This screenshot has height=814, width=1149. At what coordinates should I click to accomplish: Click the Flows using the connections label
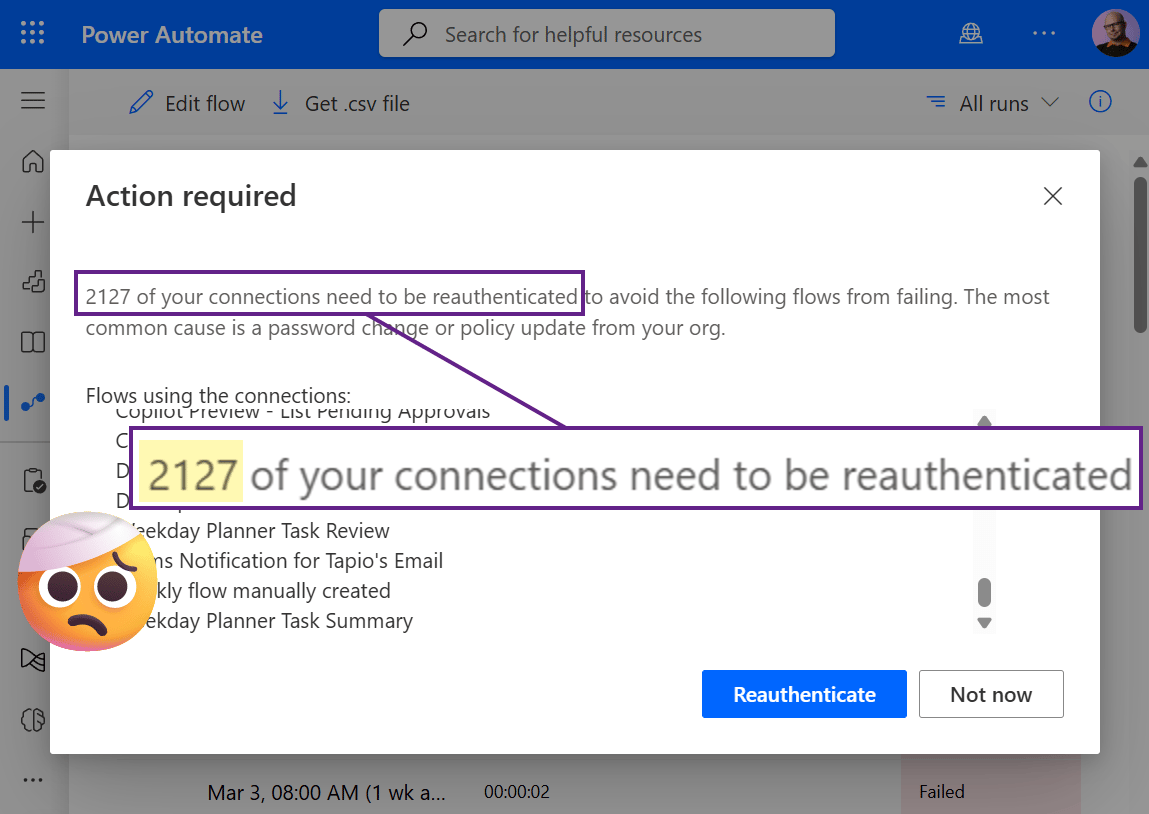pyautogui.click(x=218, y=396)
